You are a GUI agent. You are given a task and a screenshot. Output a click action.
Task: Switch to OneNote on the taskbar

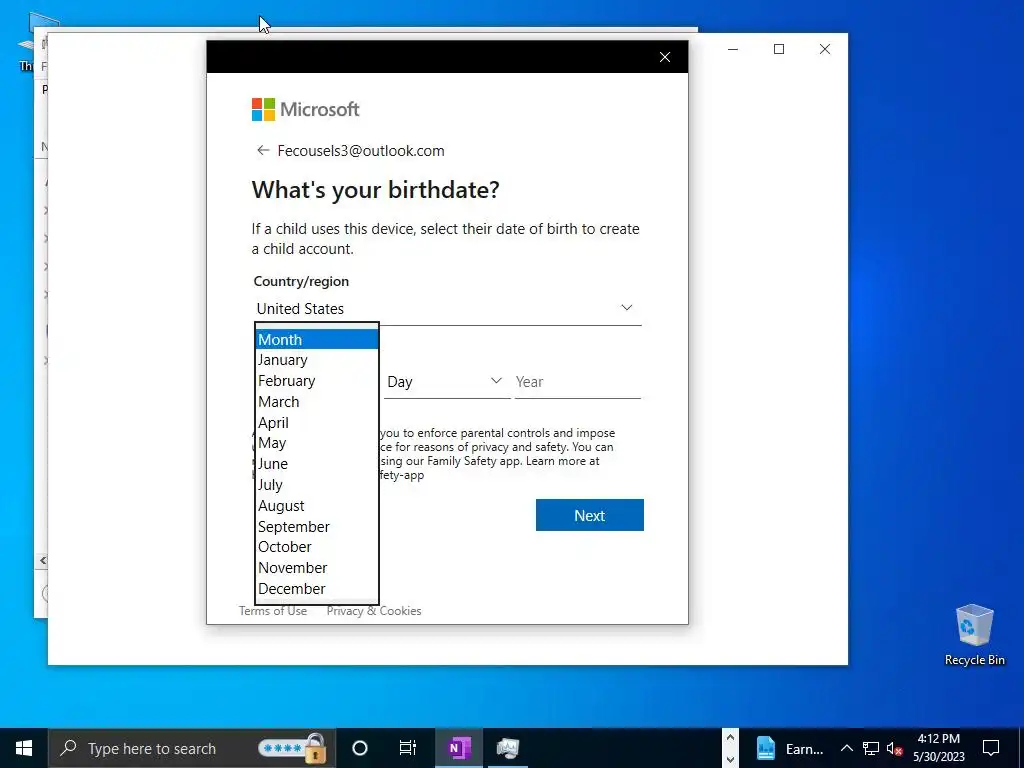click(459, 748)
